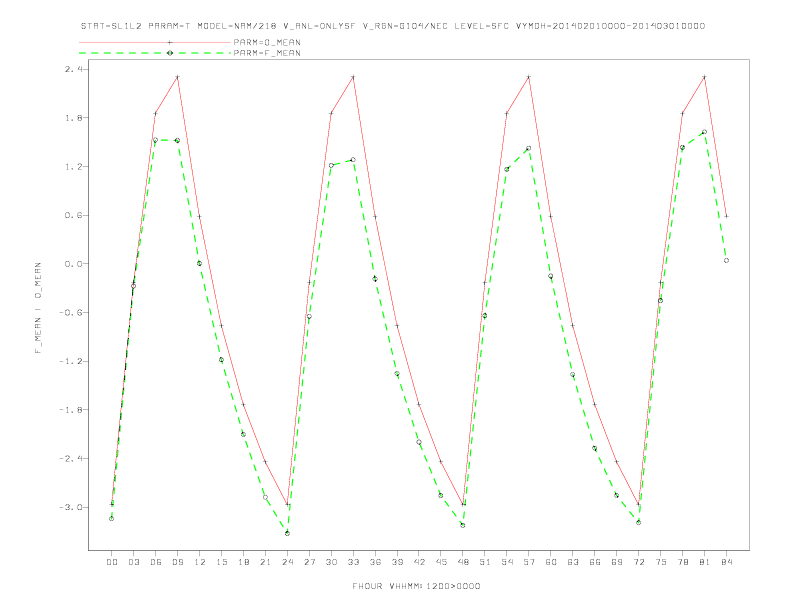Viewport: 792px width, 612px height.
Task: Click the 42 forecast hour tick label
Action: tap(419, 562)
